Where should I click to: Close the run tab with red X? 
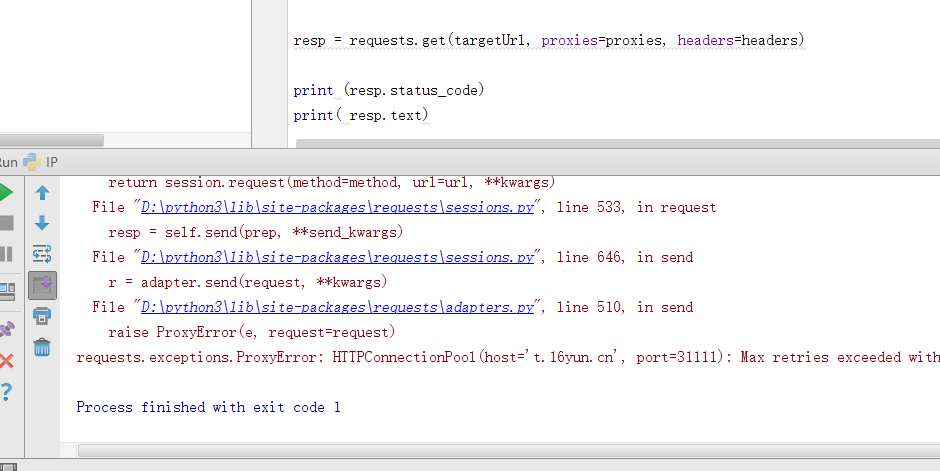[5, 361]
